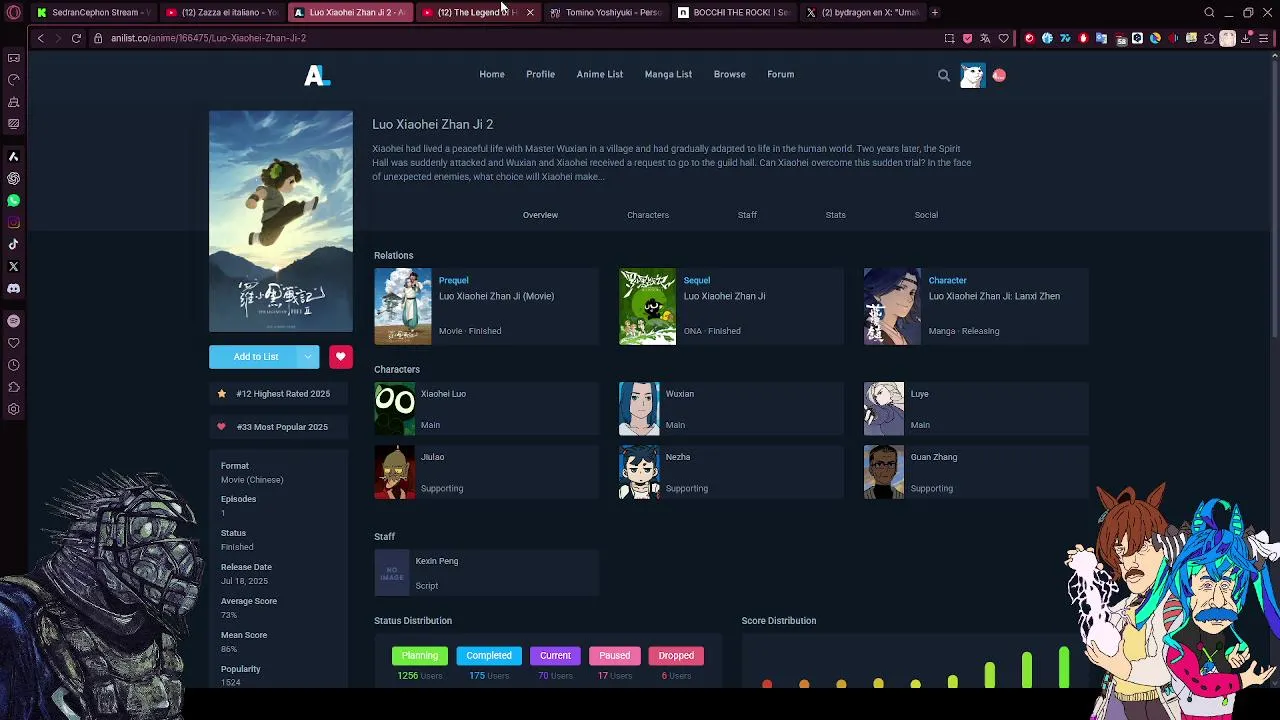Click the AniList logo
This screenshot has width=1280, height=720.
317,75
